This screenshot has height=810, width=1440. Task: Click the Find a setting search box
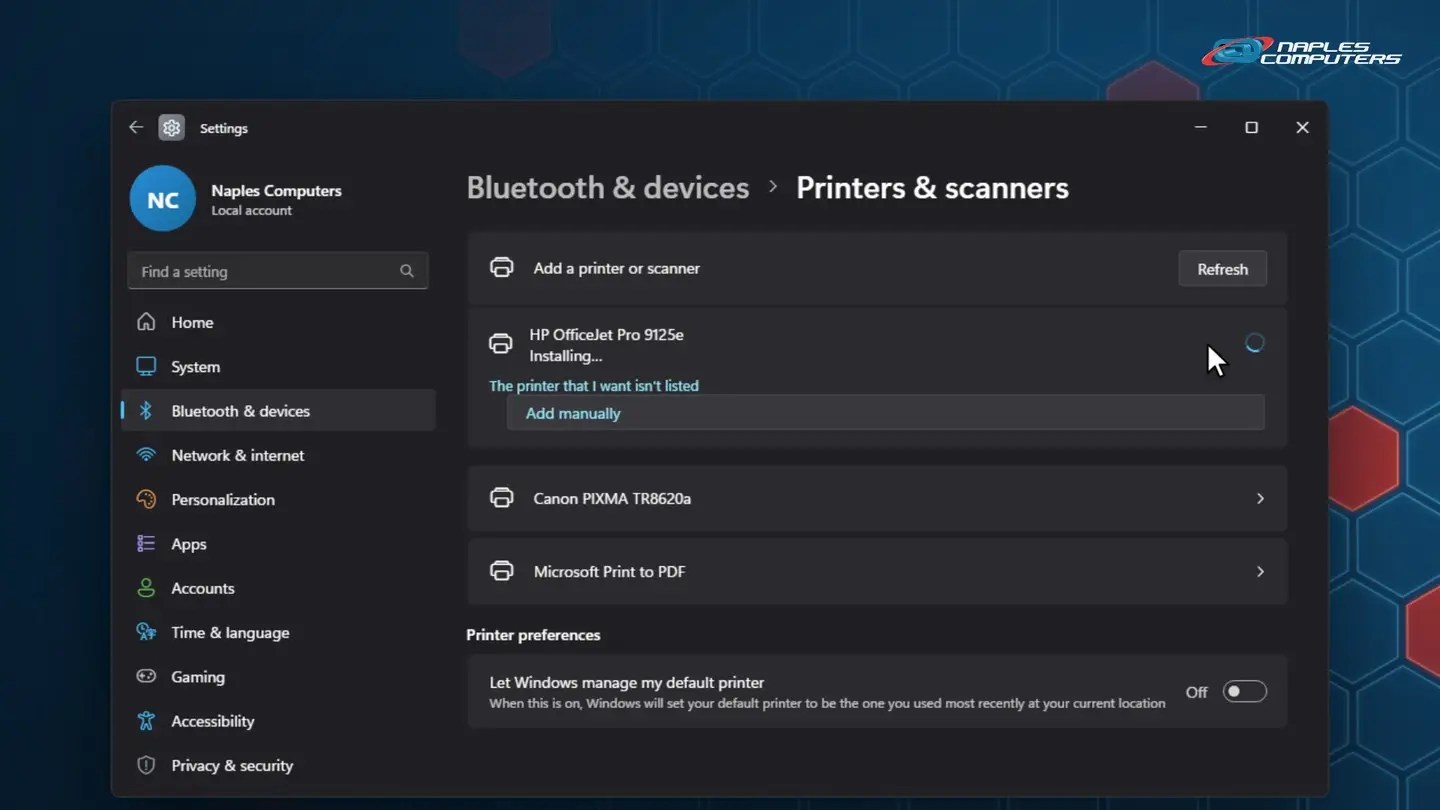click(x=278, y=271)
